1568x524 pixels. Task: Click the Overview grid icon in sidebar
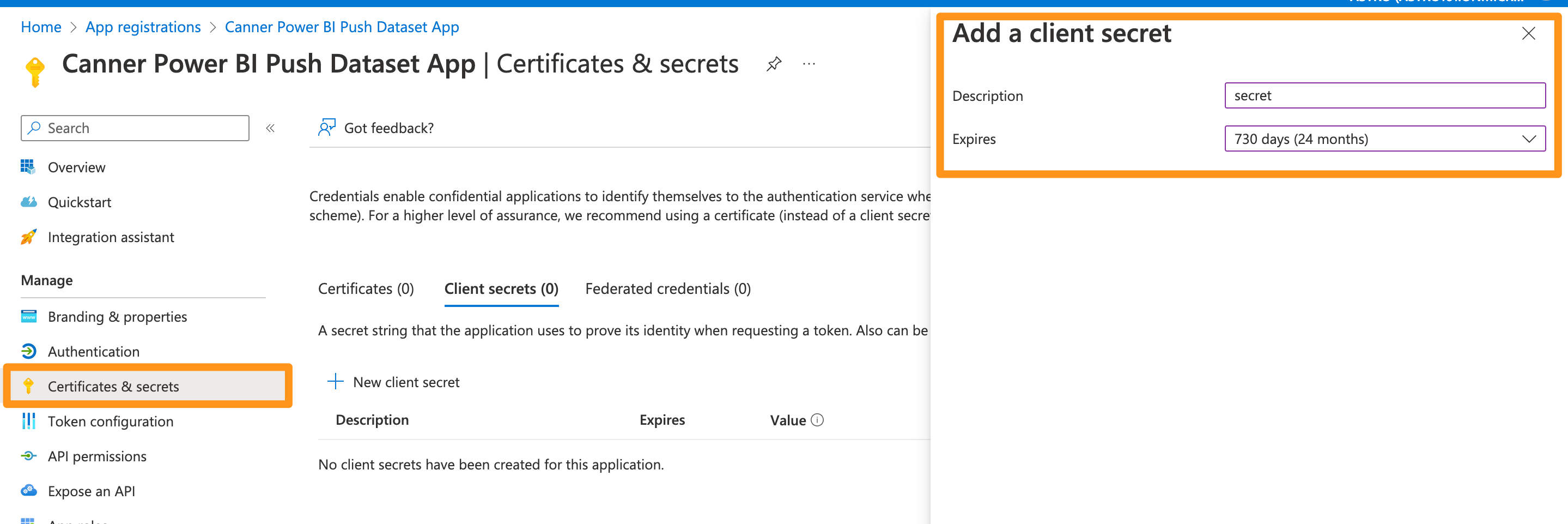tap(28, 166)
